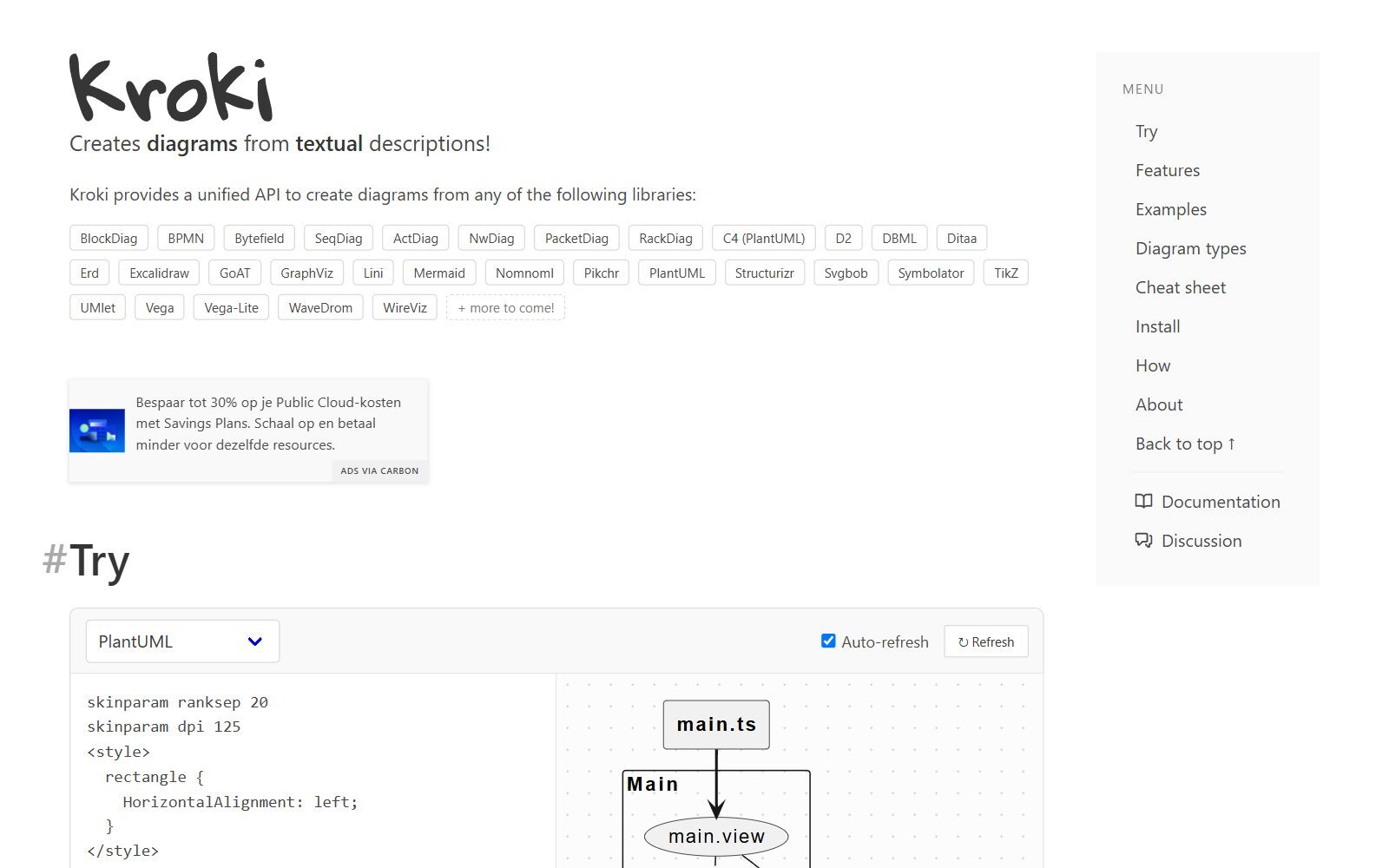Click the main.ts node in diagram
The height and width of the screenshot is (868, 1389).
pyautogui.click(x=716, y=725)
